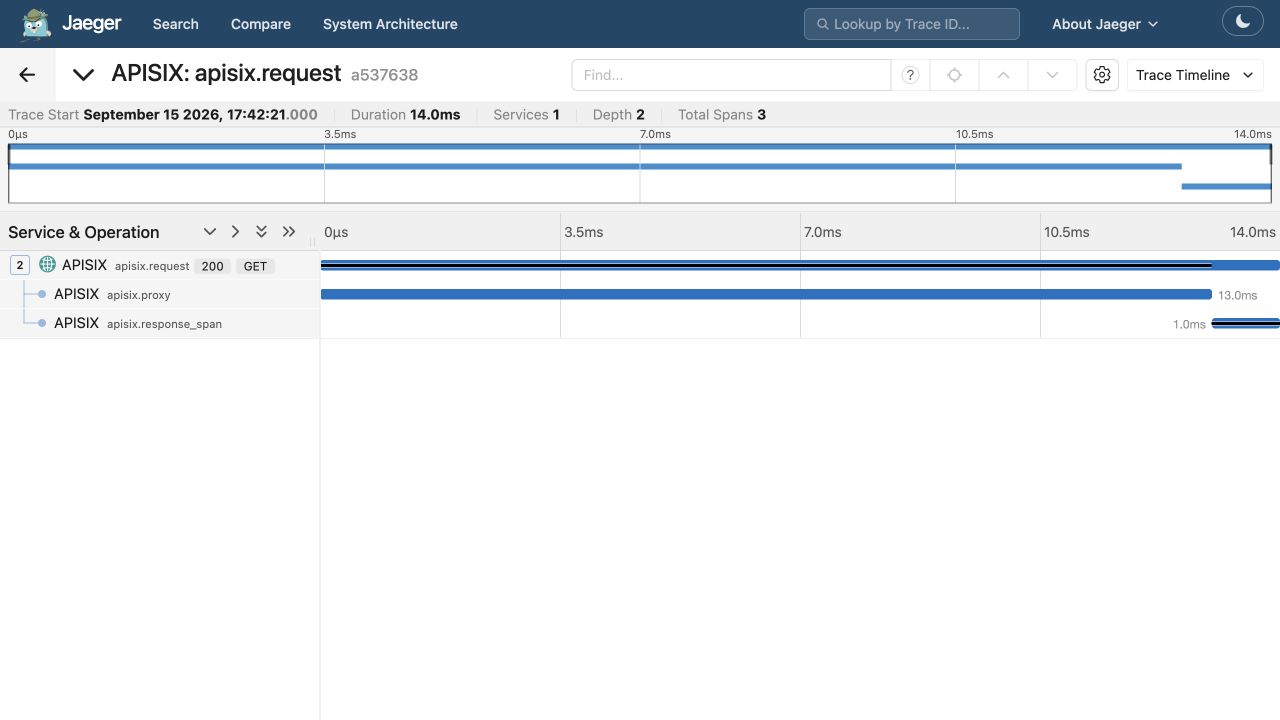Collapse all spans with double-right chevron
The width and height of the screenshot is (1280, 720).
click(x=289, y=232)
